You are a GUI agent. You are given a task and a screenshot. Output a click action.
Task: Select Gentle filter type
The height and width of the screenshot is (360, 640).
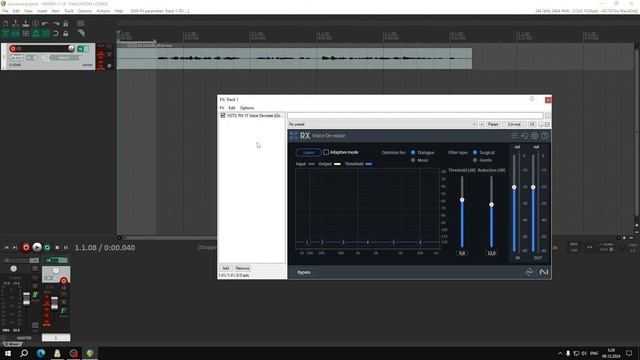tap(475, 160)
